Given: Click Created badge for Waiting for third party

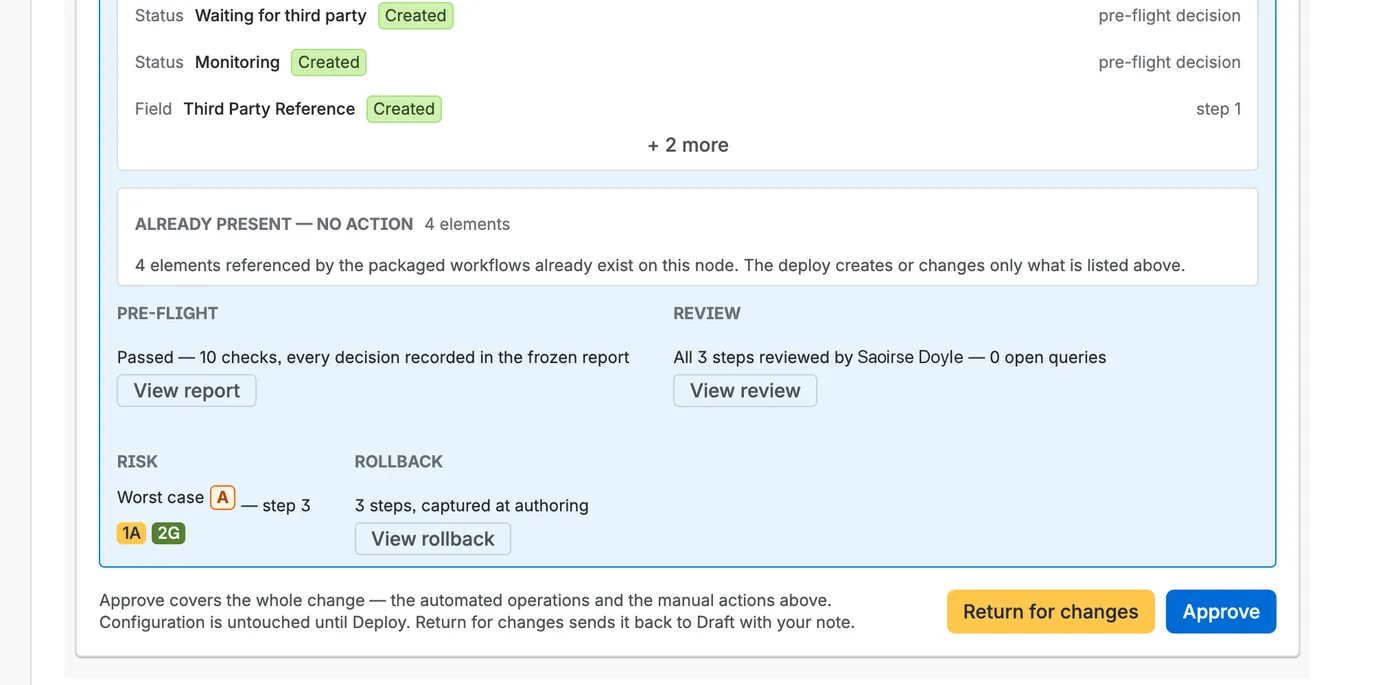Looking at the screenshot, I should 416,15.
